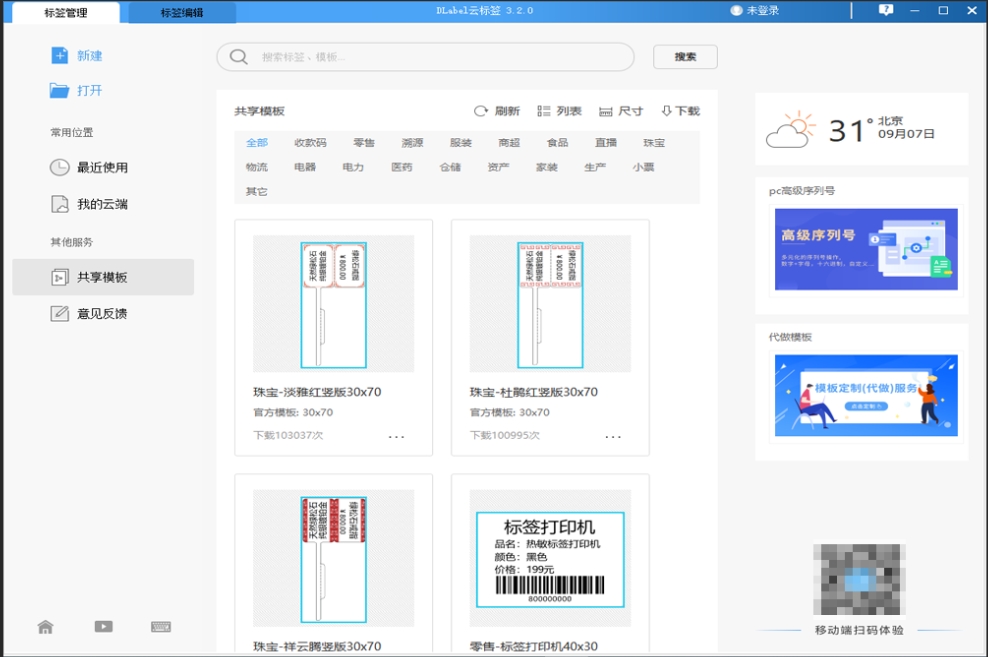
Task: Click 下载100995次 download count text
Action: (505, 435)
